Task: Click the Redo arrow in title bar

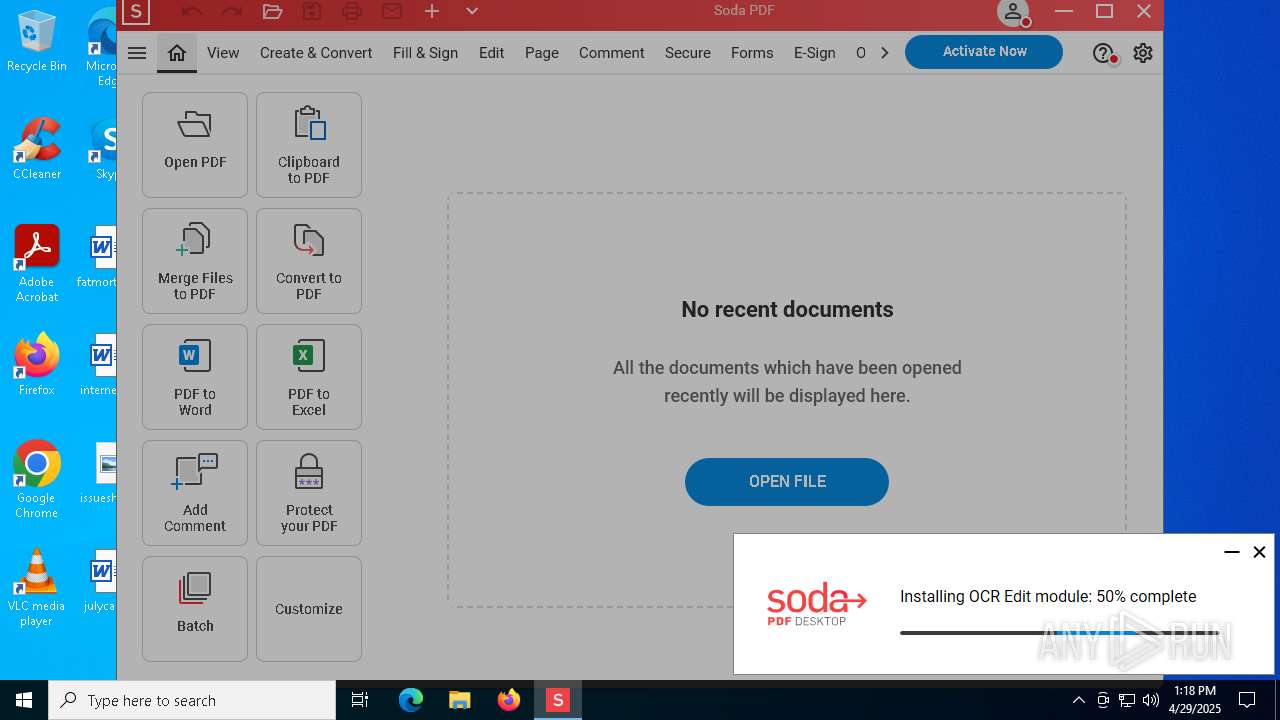Action: click(x=232, y=12)
